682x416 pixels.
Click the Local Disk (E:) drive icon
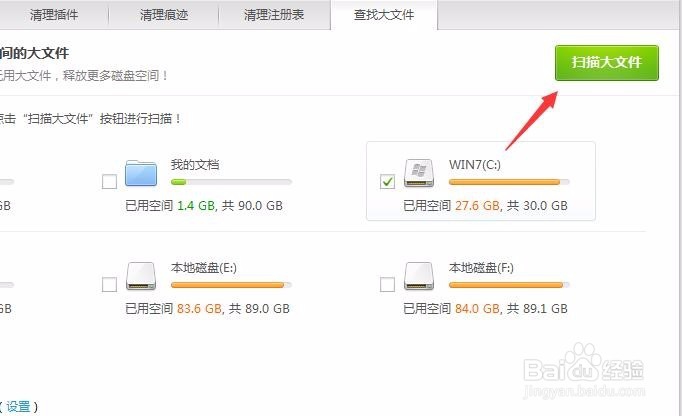click(x=141, y=276)
